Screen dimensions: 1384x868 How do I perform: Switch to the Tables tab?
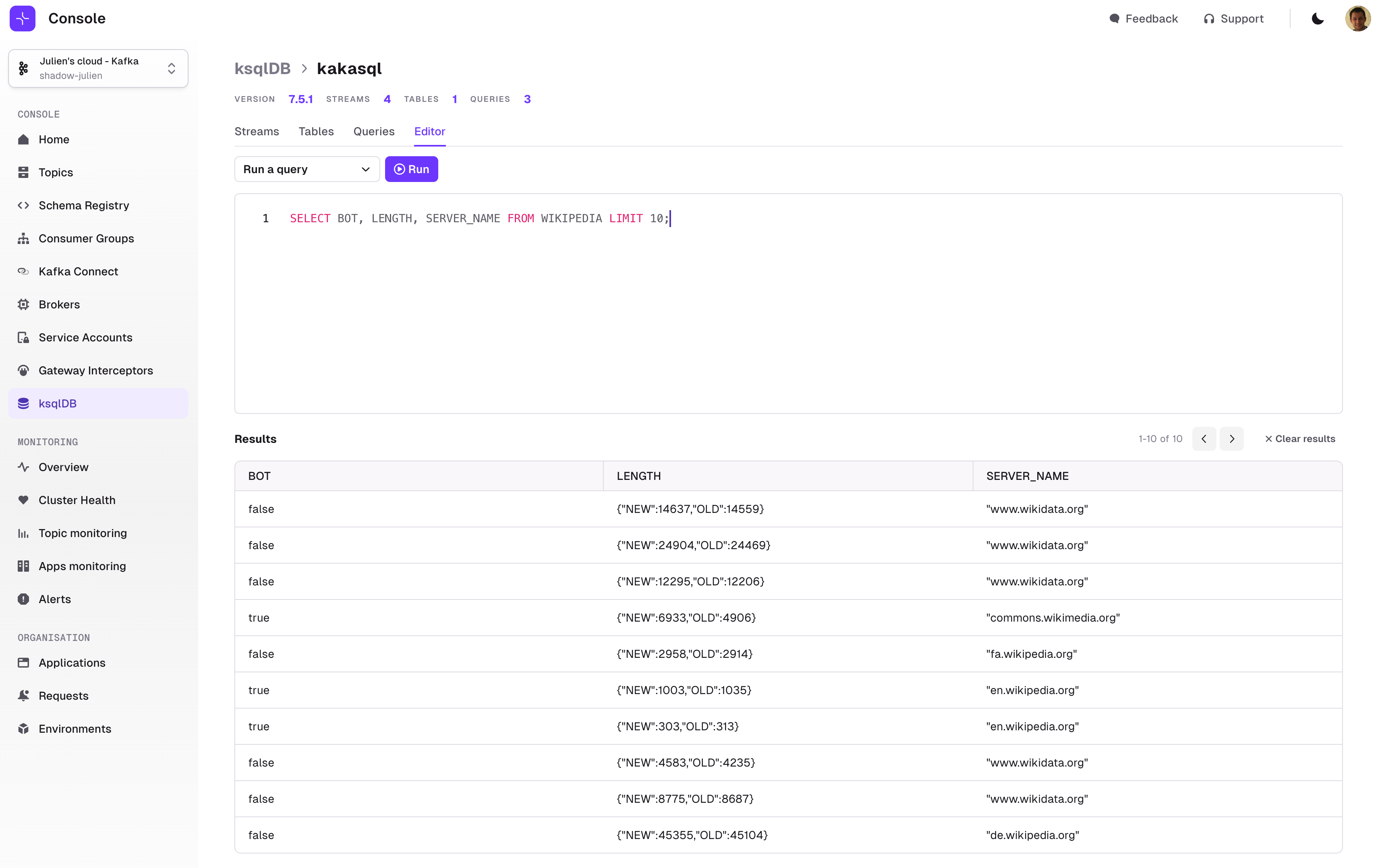click(x=316, y=132)
